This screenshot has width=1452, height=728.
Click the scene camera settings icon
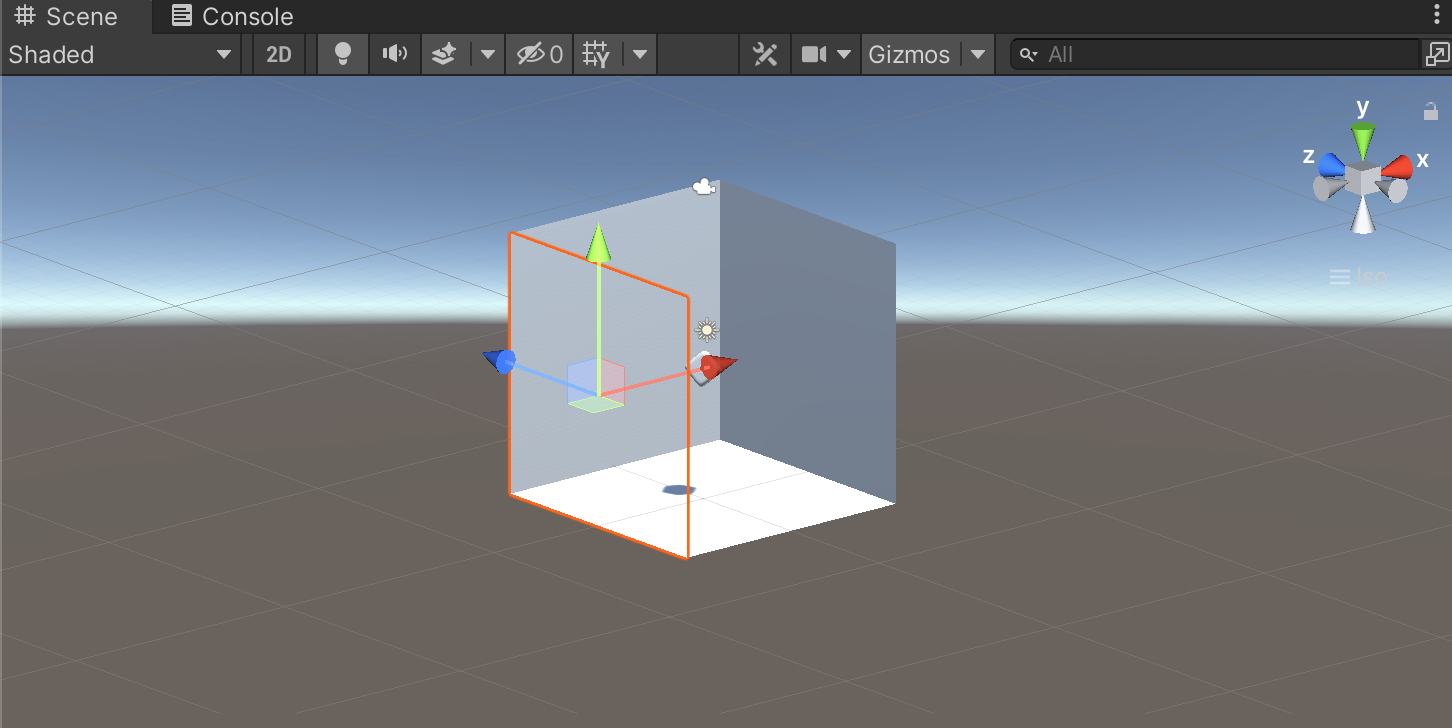(x=814, y=55)
